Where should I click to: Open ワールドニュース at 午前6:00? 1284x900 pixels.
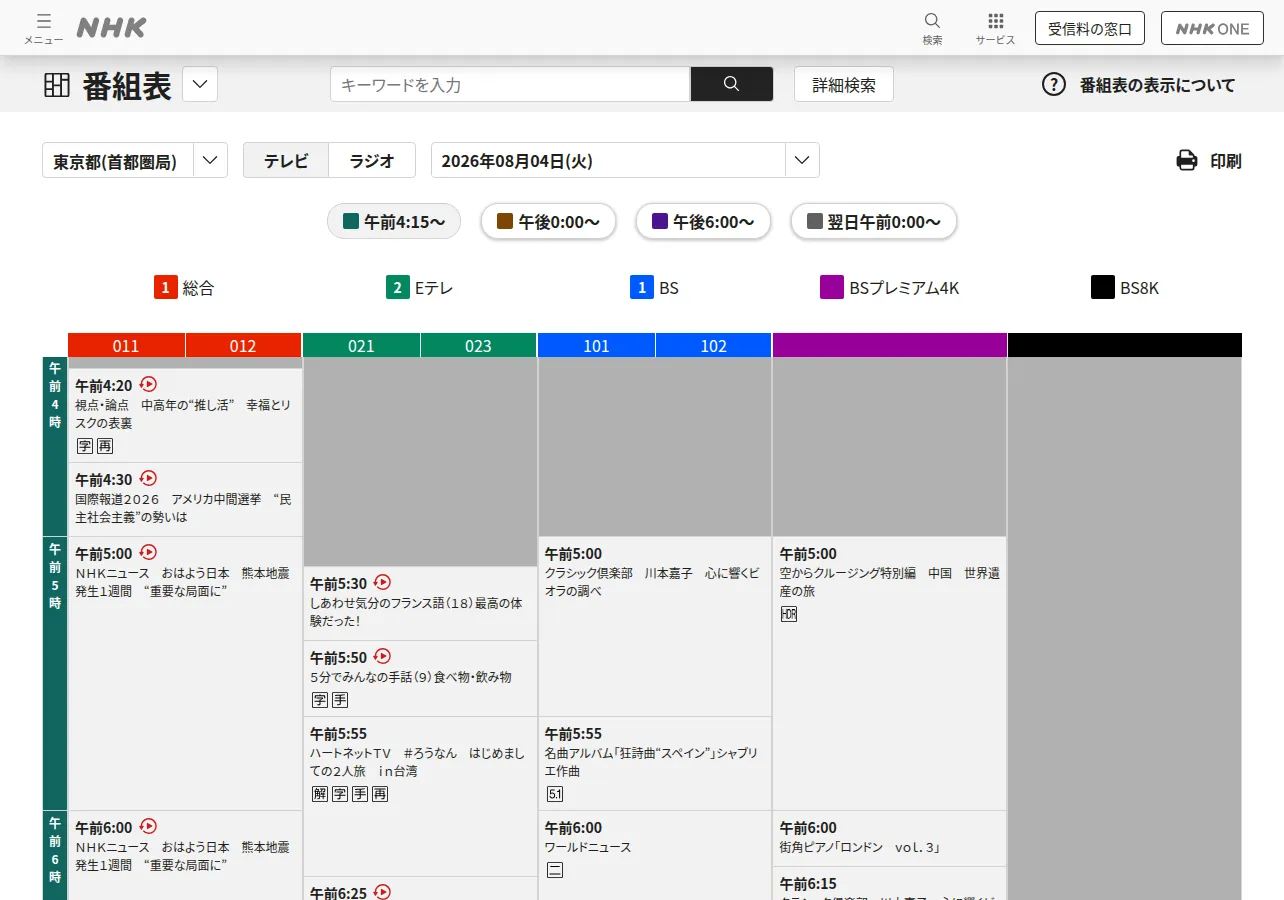[655, 855]
